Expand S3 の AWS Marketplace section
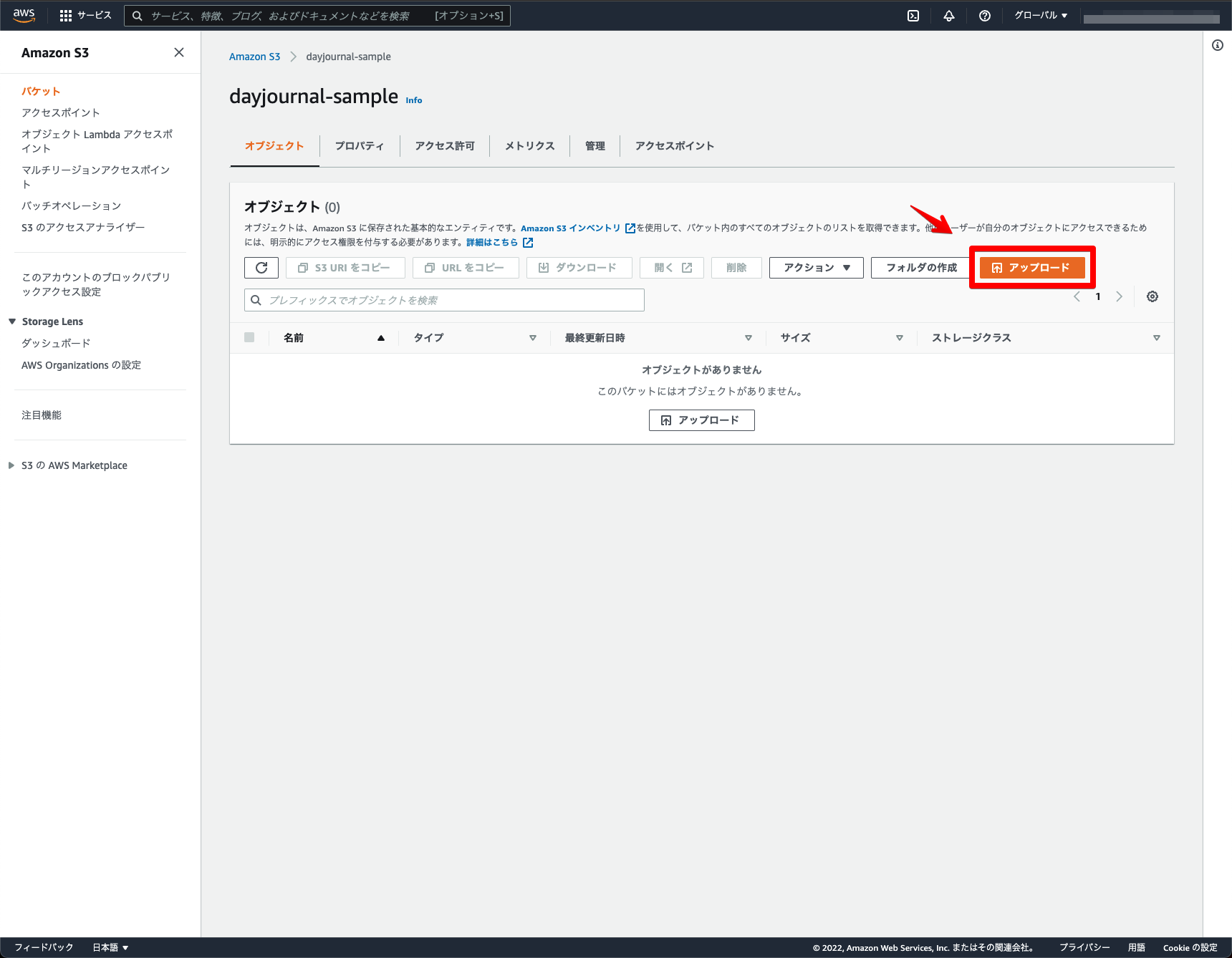Viewport: 1232px width, 958px height. tap(11, 465)
